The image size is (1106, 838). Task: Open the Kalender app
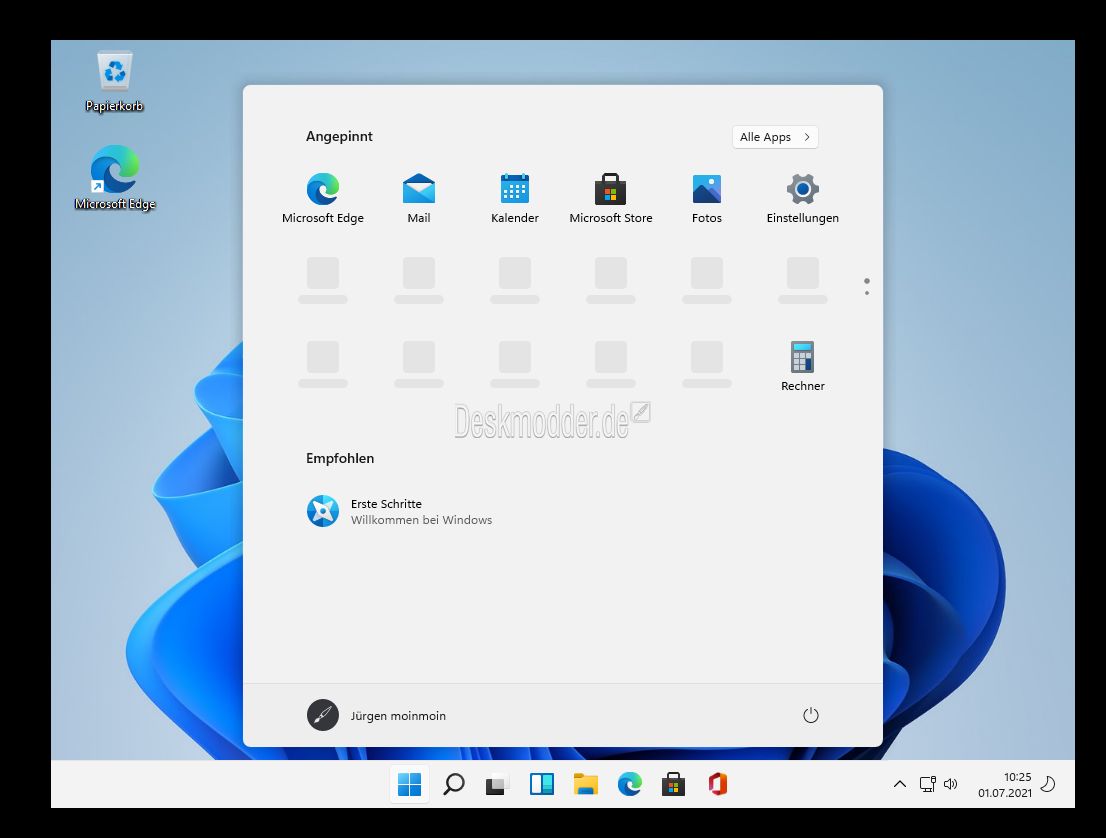(x=515, y=198)
